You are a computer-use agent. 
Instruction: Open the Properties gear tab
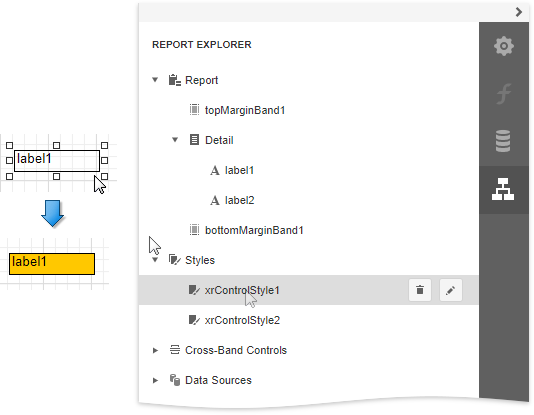click(x=504, y=46)
